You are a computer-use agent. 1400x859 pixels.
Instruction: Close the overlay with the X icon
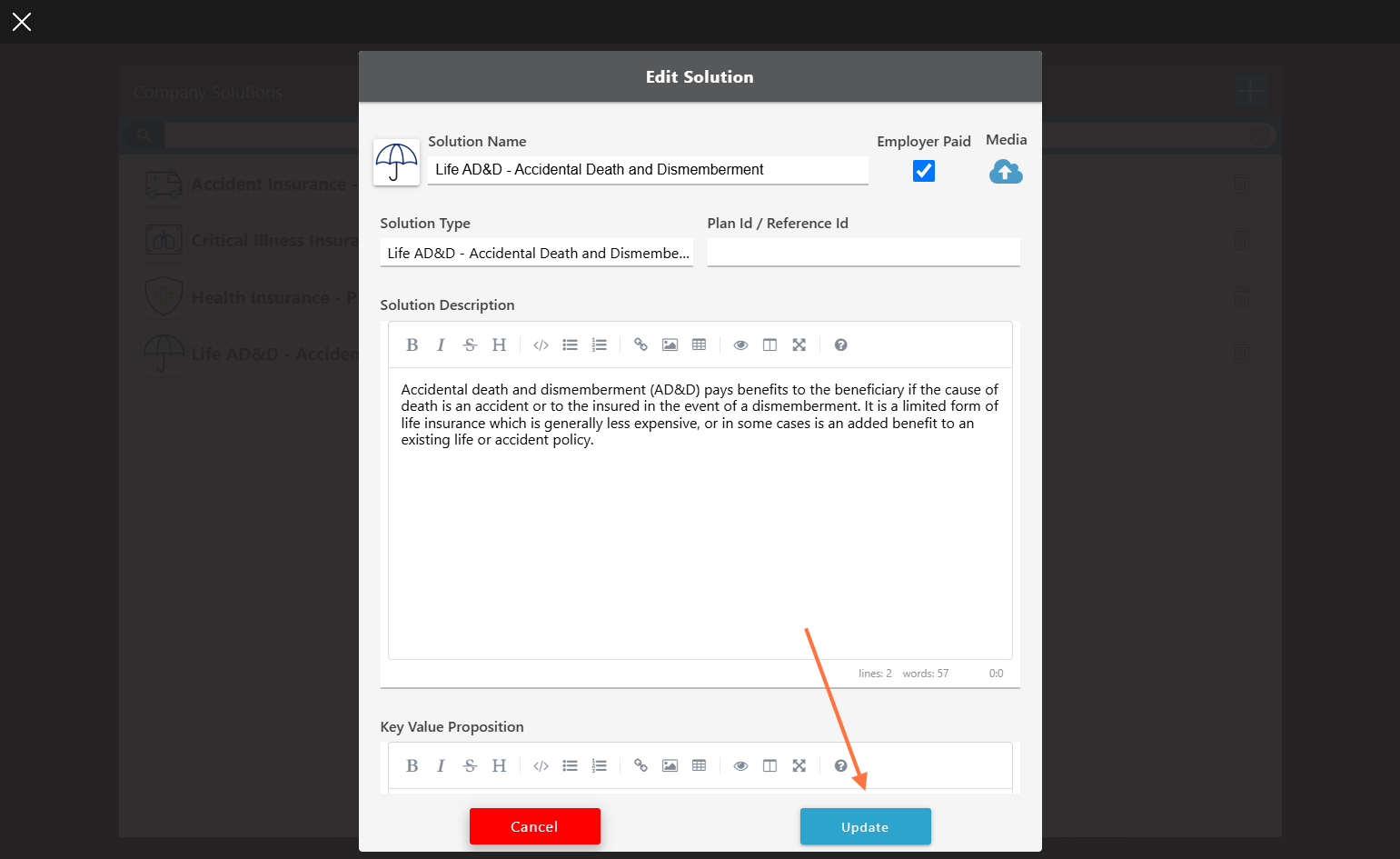click(x=22, y=22)
